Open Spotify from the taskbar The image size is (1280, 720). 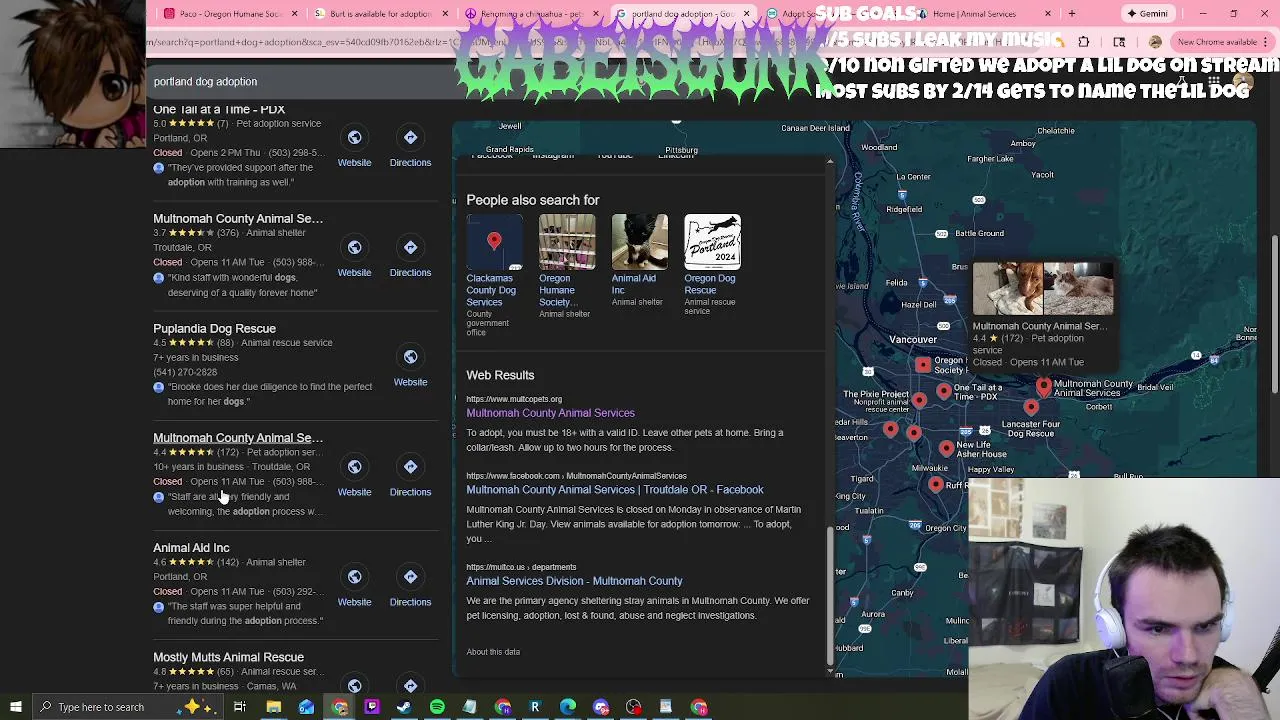437,707
